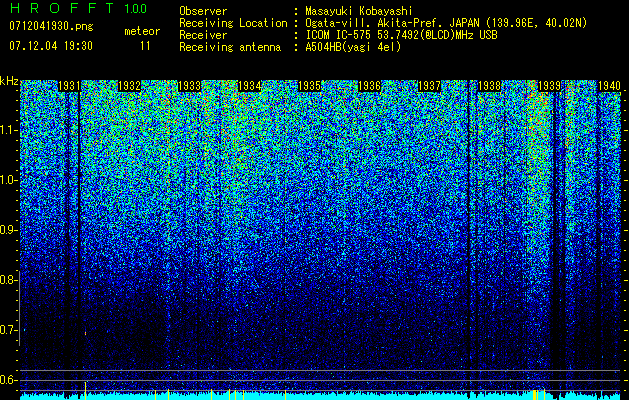629x400 pixels.
Task: Click the 1935 time marker
Action: 310,86
